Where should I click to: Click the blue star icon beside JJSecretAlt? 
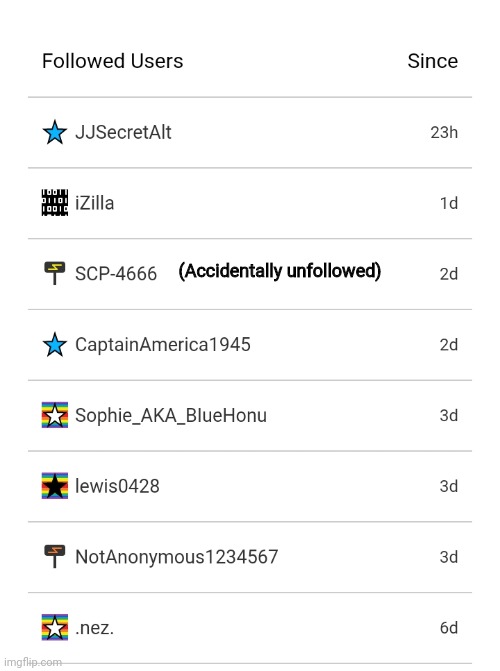pyautogui.click(x=55, y=132)
